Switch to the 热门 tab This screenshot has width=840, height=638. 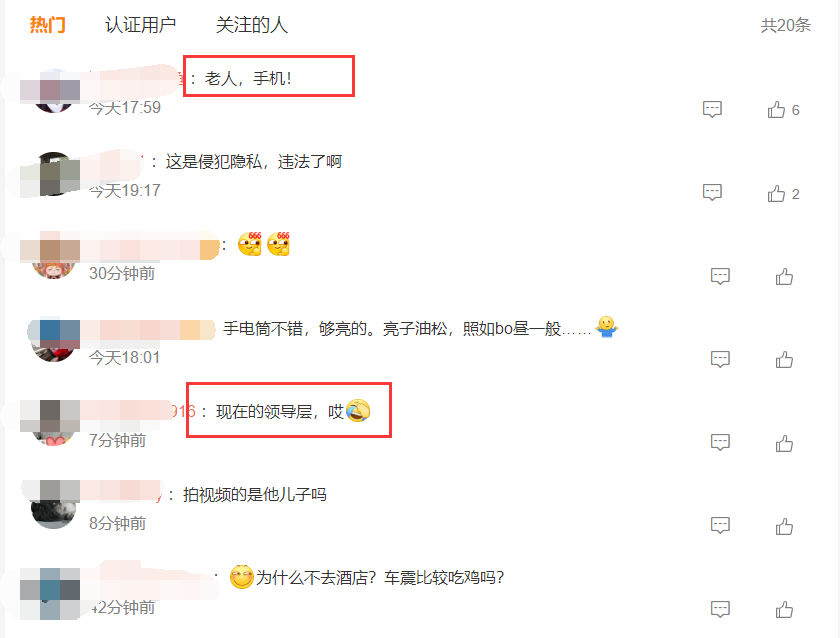tap(47, 25)
